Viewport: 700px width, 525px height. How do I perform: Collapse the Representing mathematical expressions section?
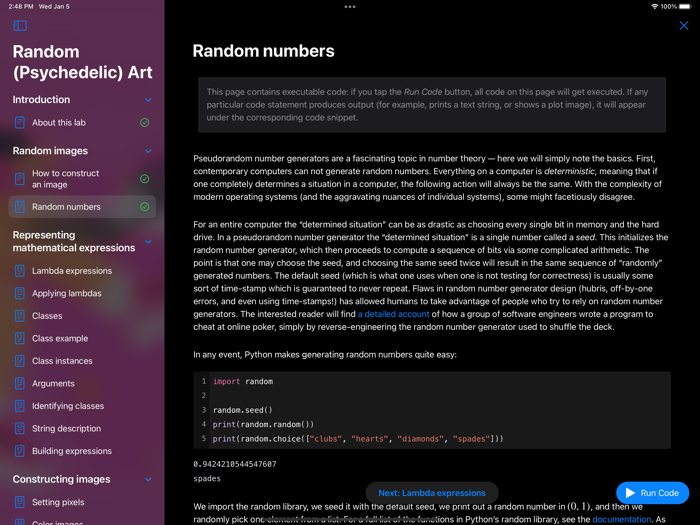148,242
